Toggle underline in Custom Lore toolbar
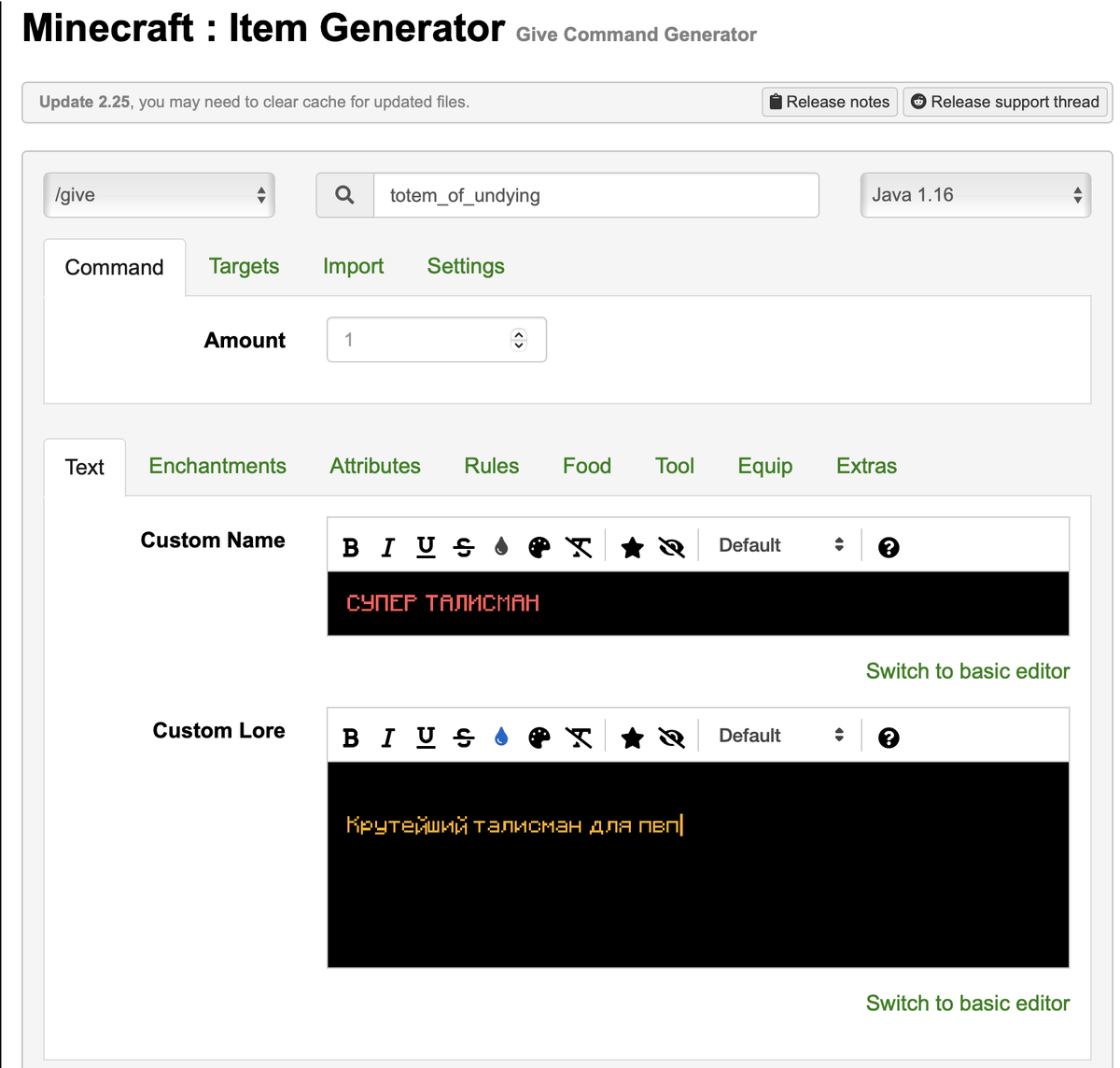 point(426,738)
